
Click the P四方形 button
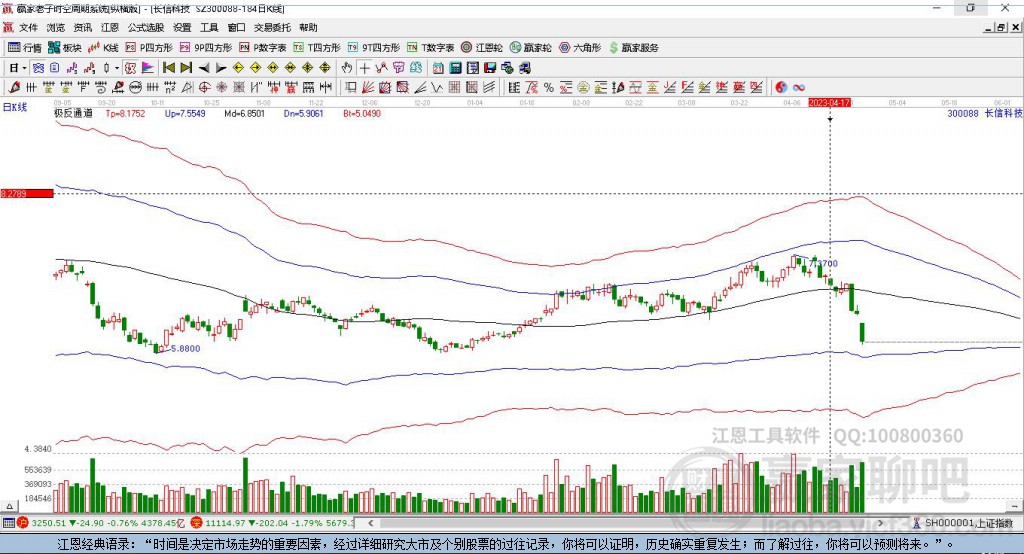149,47
